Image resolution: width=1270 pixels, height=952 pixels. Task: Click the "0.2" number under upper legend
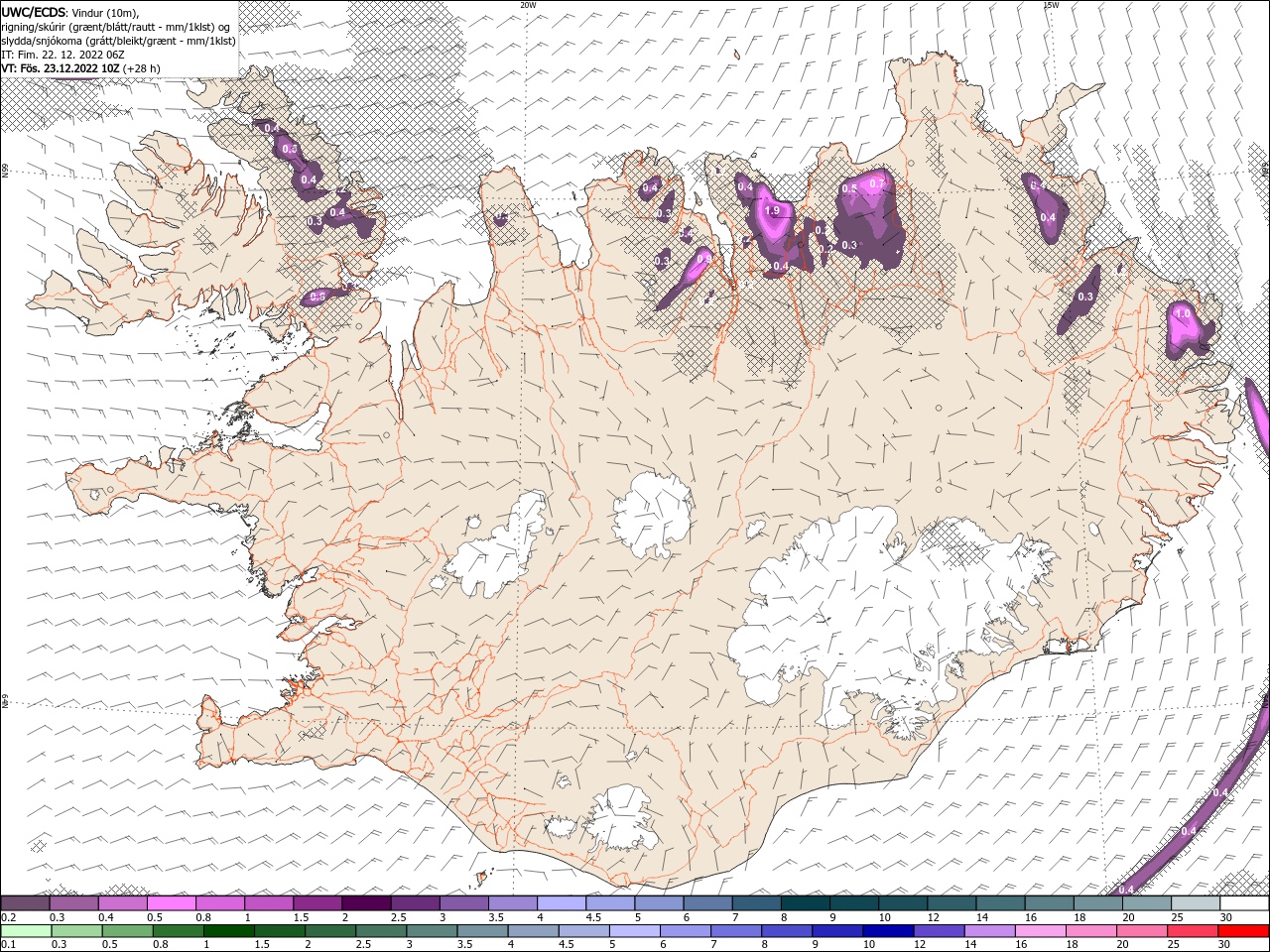[8, 917]
